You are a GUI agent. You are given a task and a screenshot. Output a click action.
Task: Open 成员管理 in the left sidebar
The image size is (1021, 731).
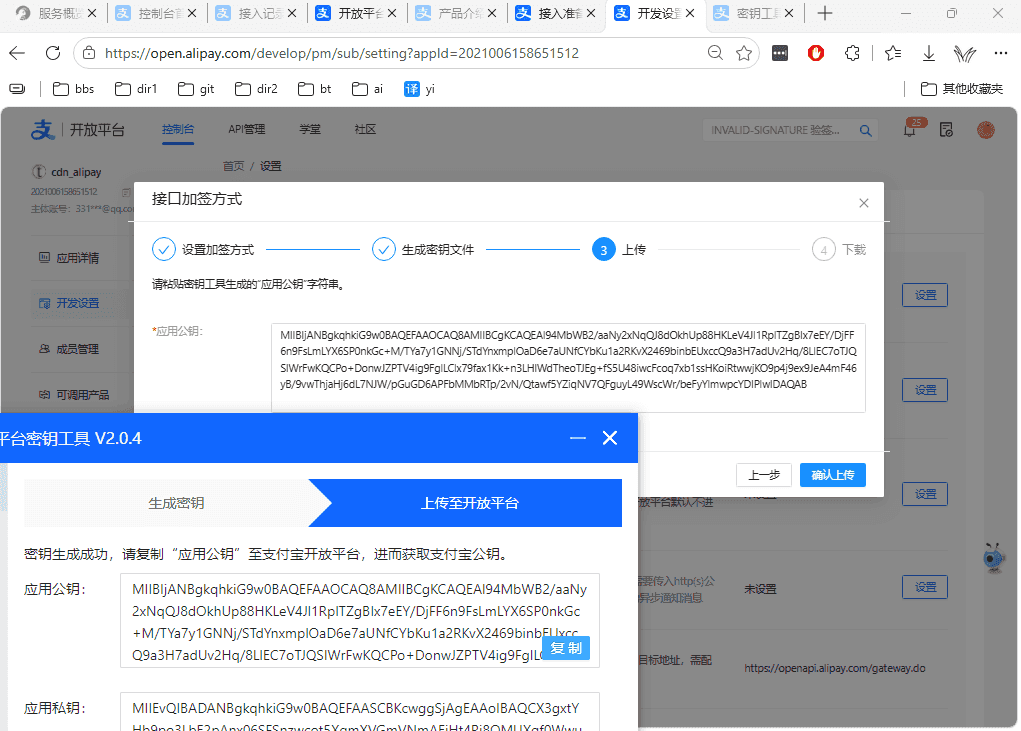click(x=77, y=349)
